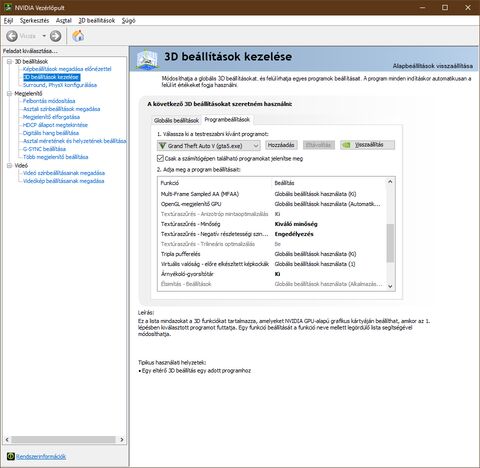Screen dimensions: 480x468
Task: Select 'Virtuális valóság - előre elkészített képkockák' row
Action: pyautogui.click(x=272, y=264)
